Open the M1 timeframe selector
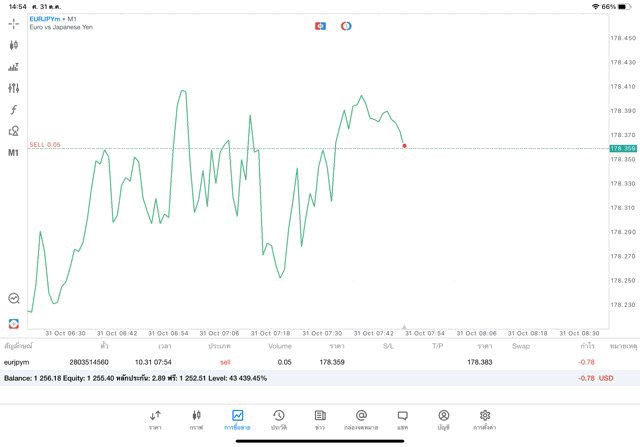Viewport: 640px width, 447px height. 14,153
